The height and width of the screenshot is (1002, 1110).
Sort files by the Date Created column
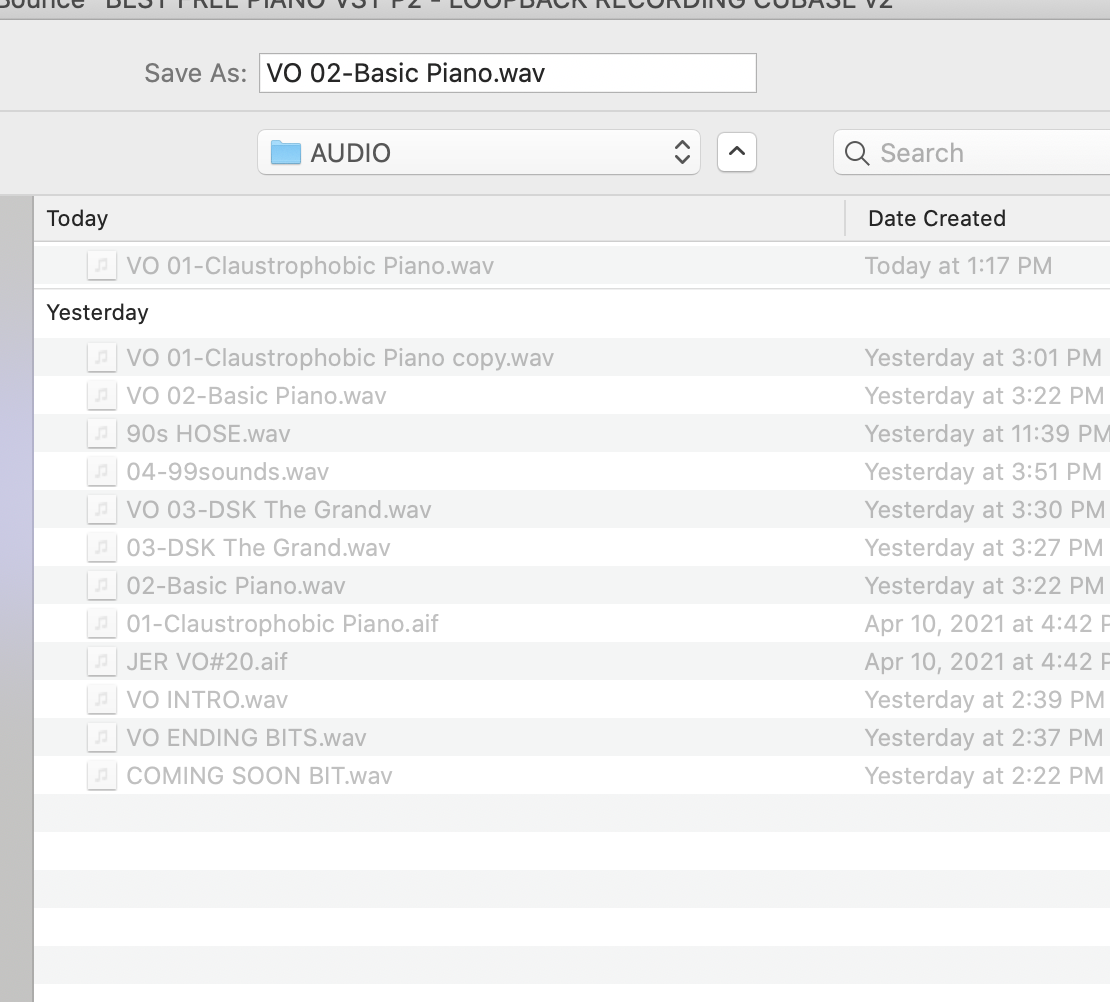[936, 218]
